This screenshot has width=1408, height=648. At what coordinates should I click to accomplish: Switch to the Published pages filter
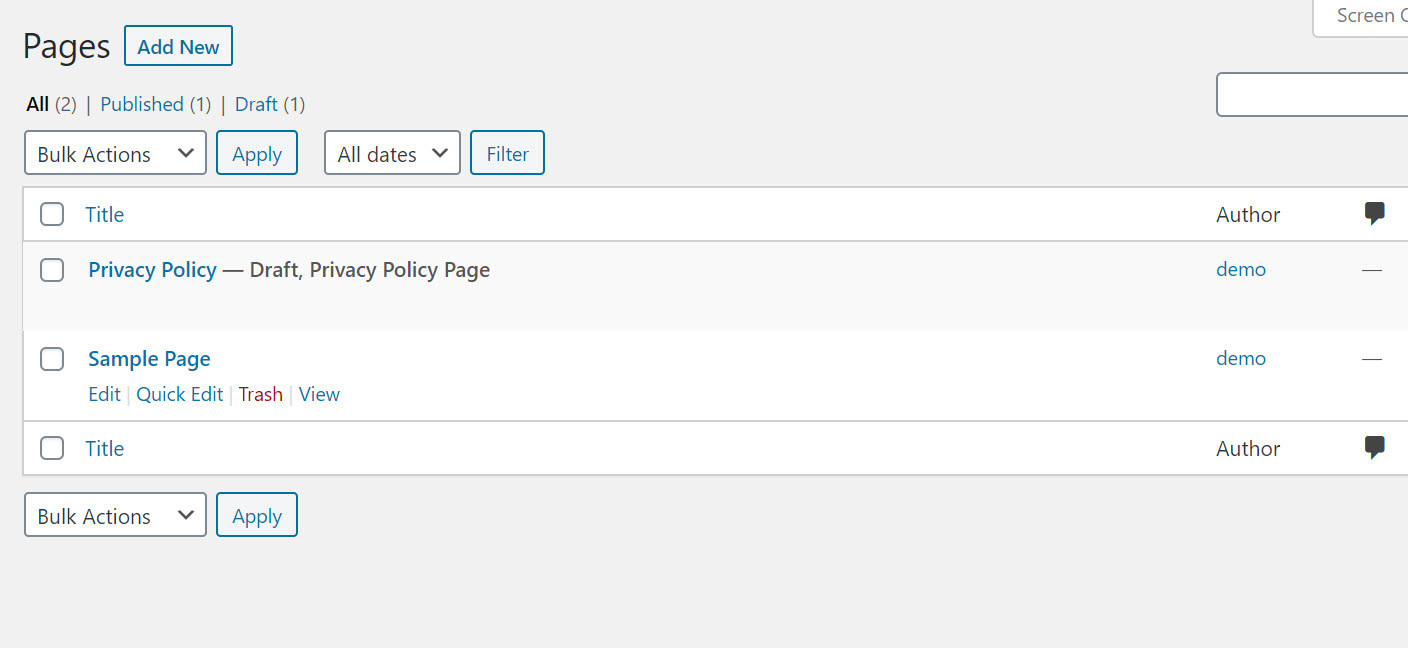[142, 104]
